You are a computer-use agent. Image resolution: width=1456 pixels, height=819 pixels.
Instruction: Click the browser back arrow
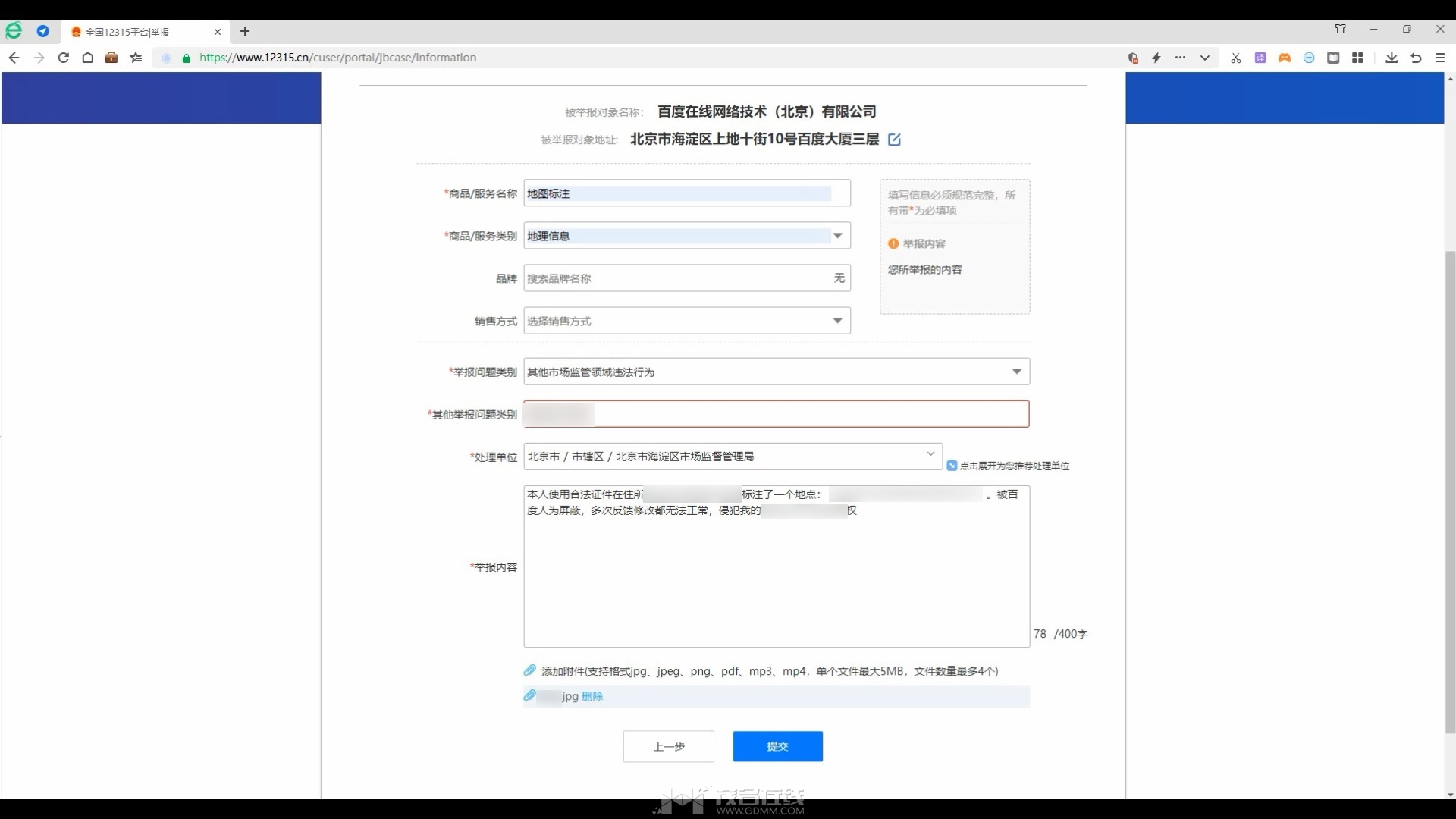[x=14, y=58]
